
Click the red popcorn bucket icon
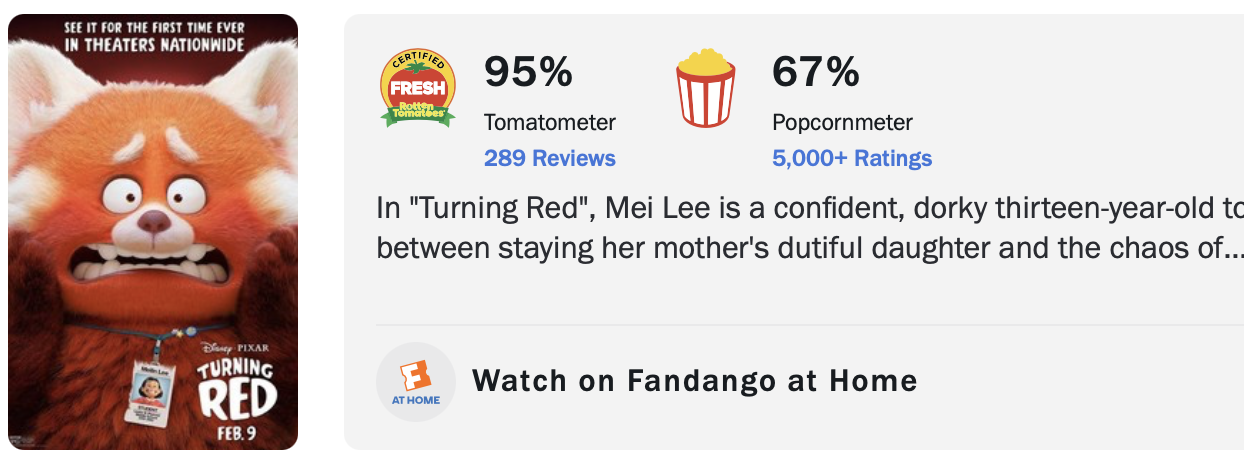coord(706,89)
